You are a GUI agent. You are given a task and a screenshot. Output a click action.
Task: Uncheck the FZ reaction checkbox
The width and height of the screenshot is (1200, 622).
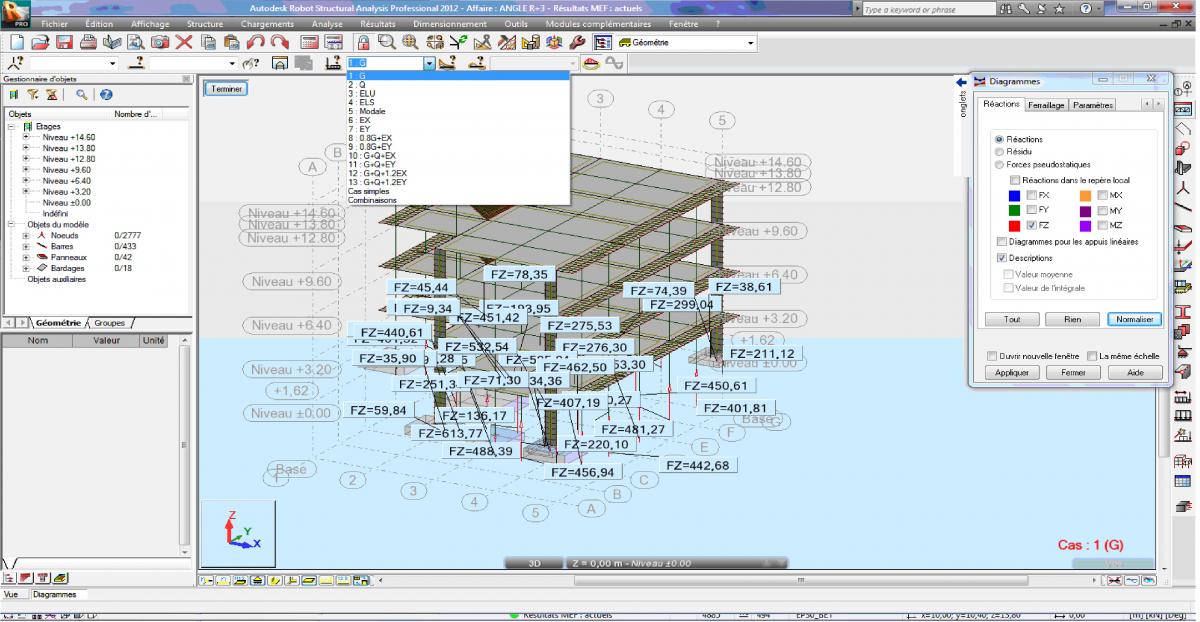[1030, 226]
